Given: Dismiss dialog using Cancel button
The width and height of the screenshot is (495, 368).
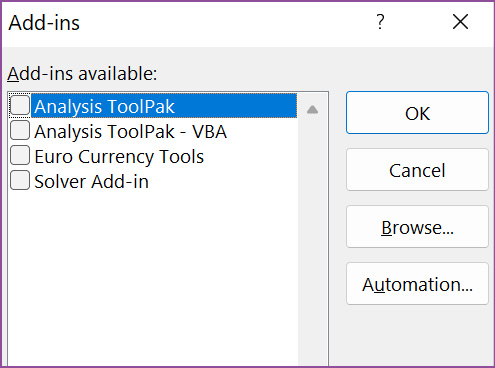Looking at the screenshot, I should pyautogui.click(x=417, y=170).
